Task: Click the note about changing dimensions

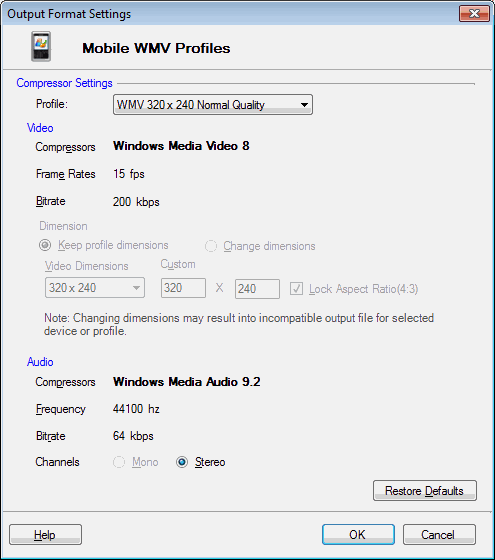Action: [x=239, y=324]
